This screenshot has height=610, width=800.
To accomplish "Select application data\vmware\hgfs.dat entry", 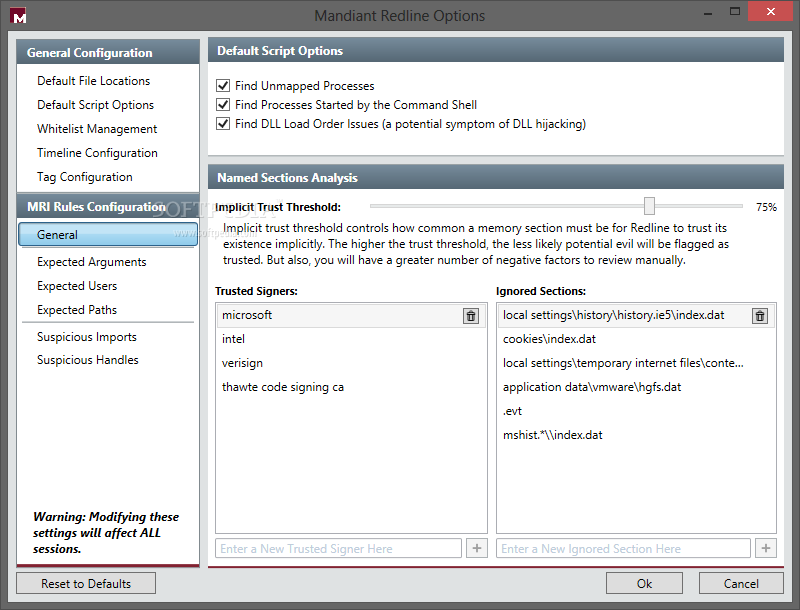I will 636,387.
